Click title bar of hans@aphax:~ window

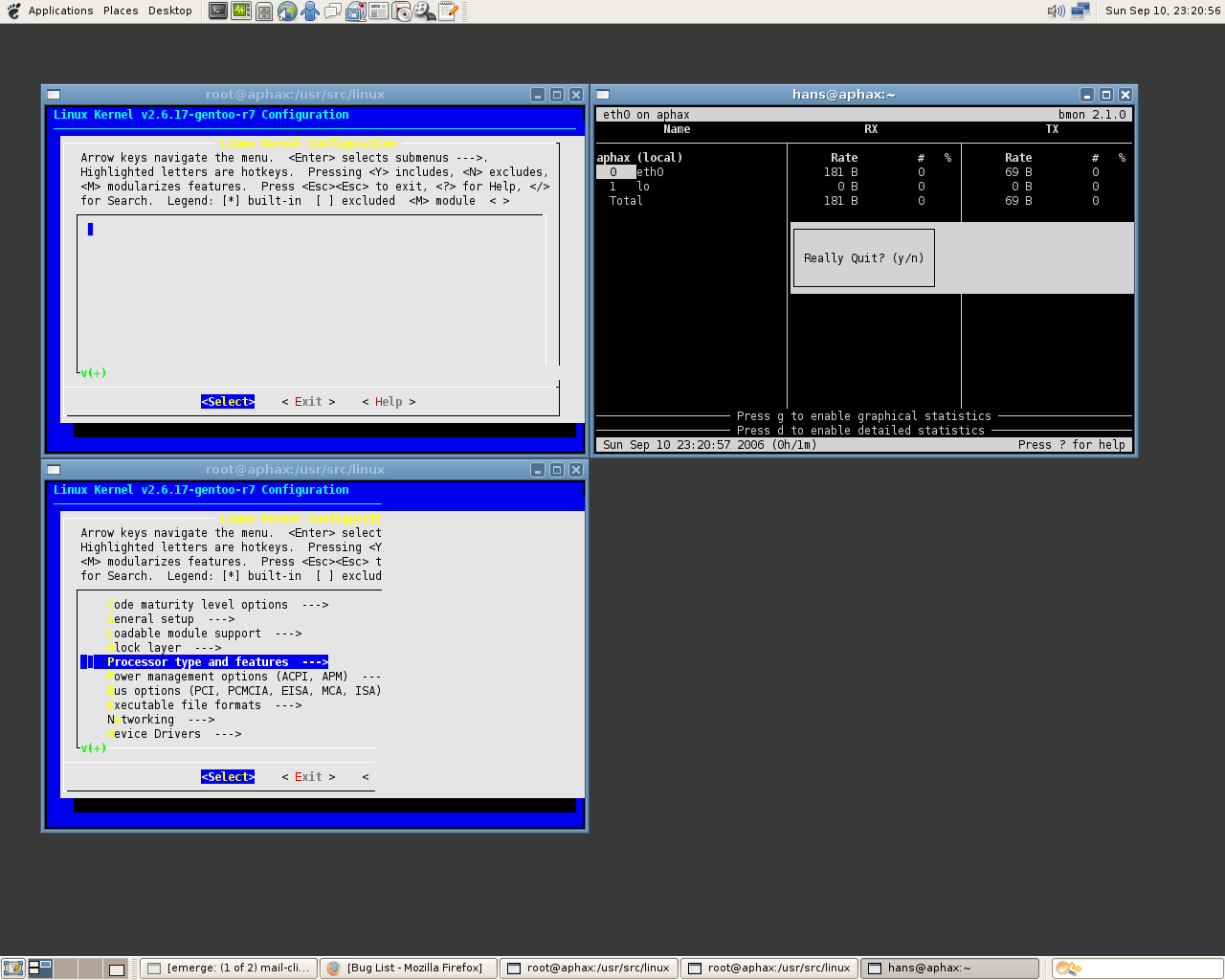844,95
